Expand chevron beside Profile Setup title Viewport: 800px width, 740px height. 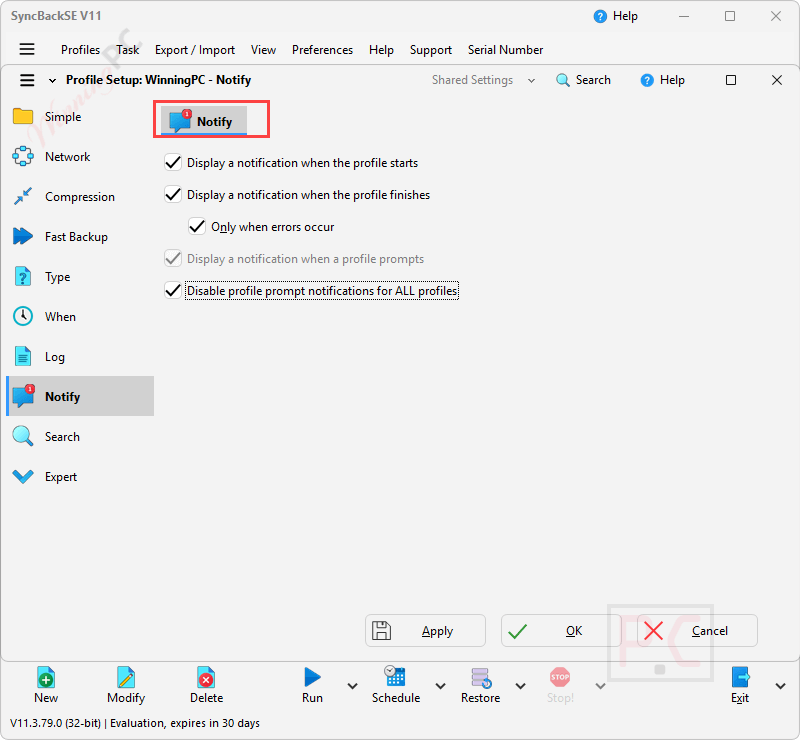coord(52,81)
